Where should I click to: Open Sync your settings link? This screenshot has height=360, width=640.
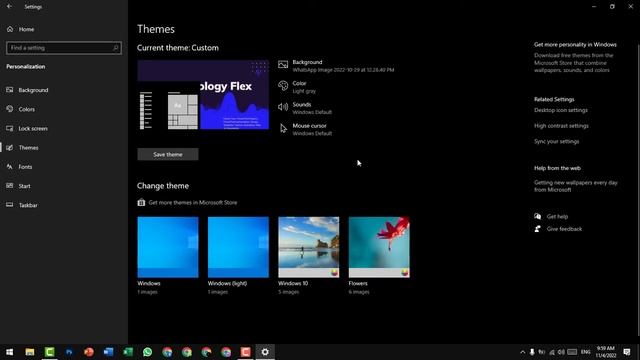(x=556, y=141)
